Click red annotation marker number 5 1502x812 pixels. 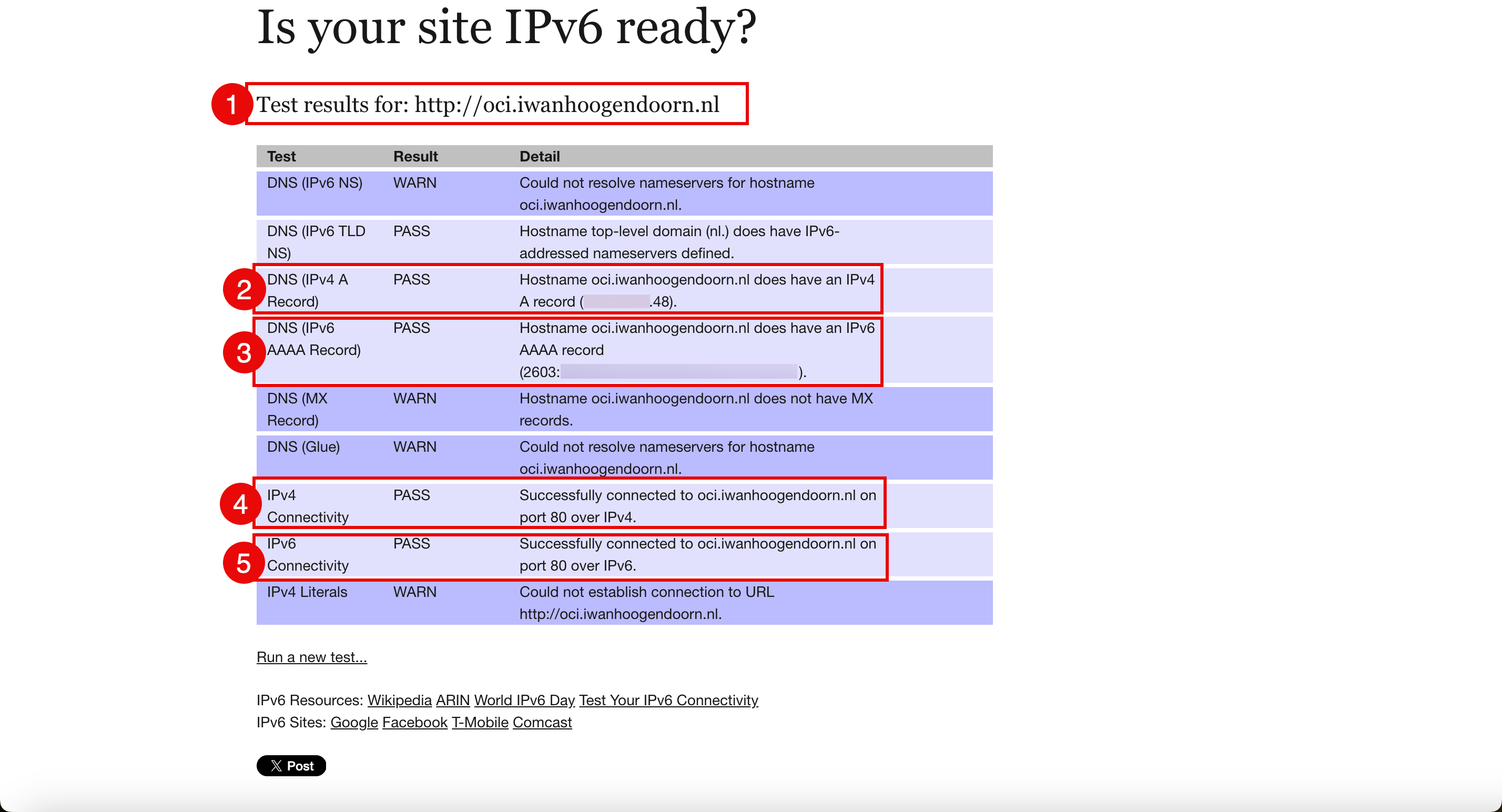tap(243, 563)
